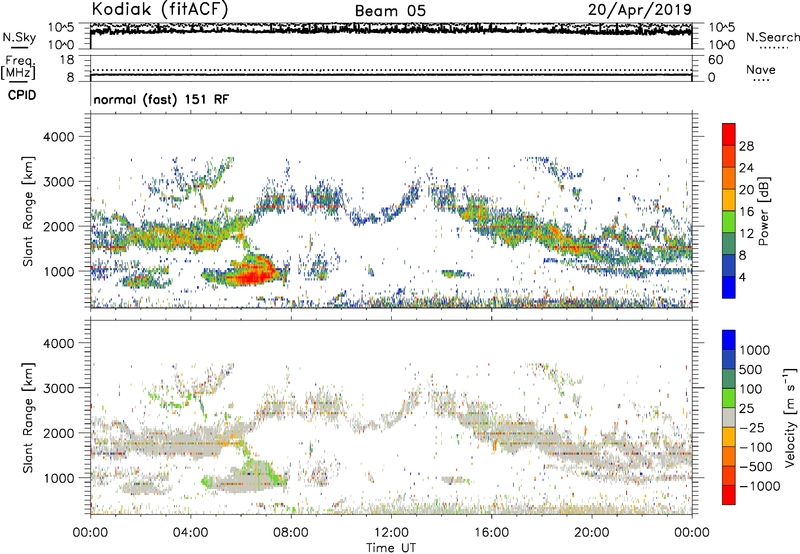Click the 'N.Search' legend label
Screen dimensions: 800x554
pyautogui.click(x=772, y=37)
